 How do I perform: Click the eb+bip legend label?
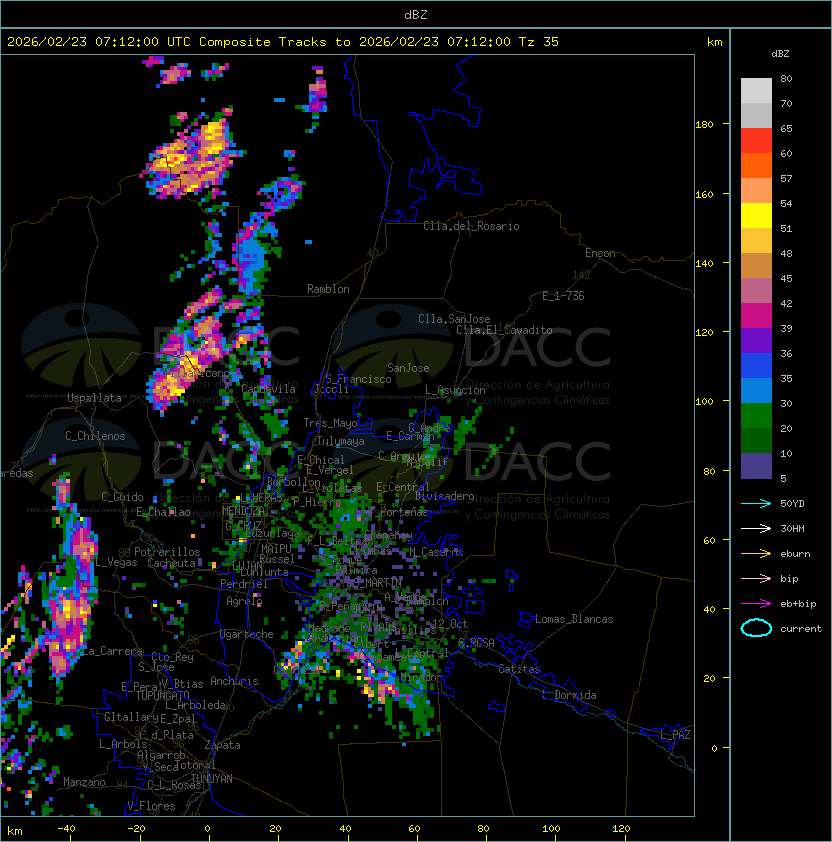click(798, 604)
